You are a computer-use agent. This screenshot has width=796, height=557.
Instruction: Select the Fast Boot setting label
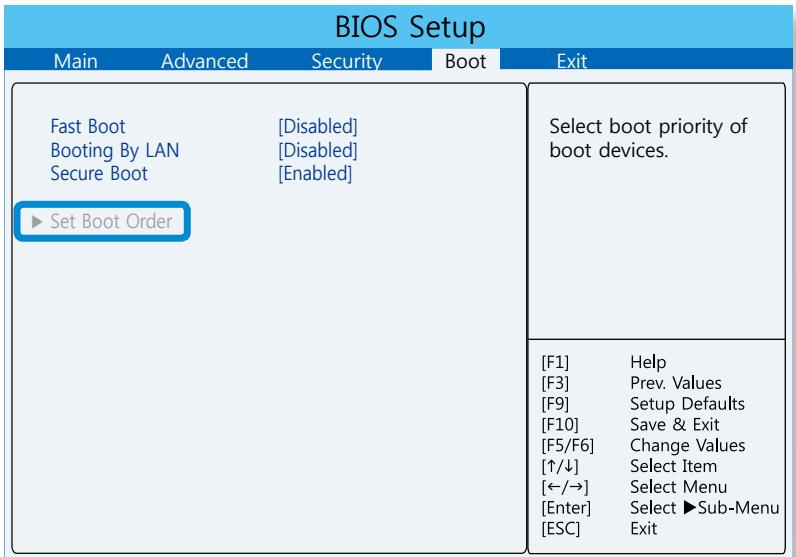88,128
